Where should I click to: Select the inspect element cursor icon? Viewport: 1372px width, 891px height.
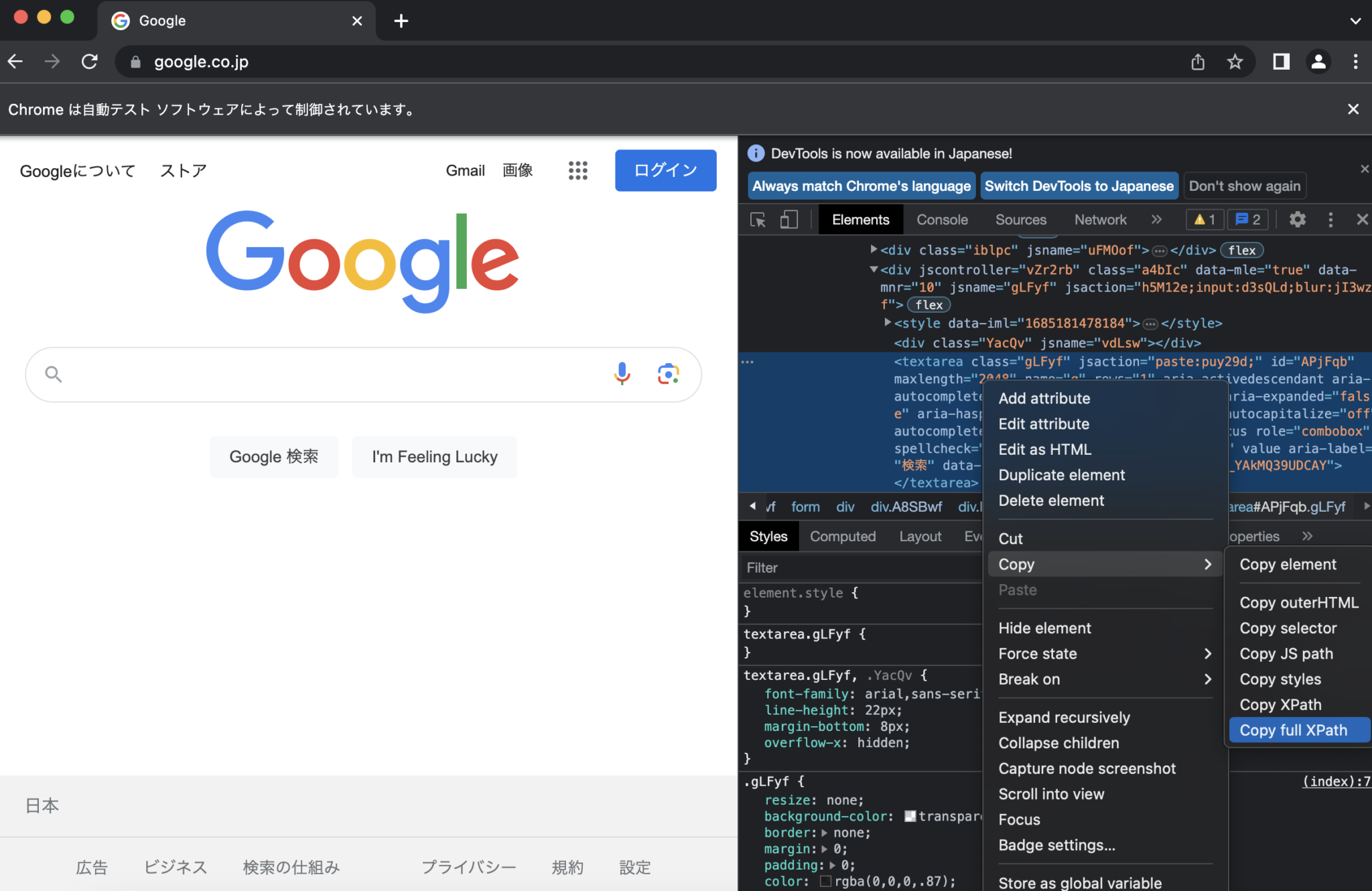[x=758, y=220]
